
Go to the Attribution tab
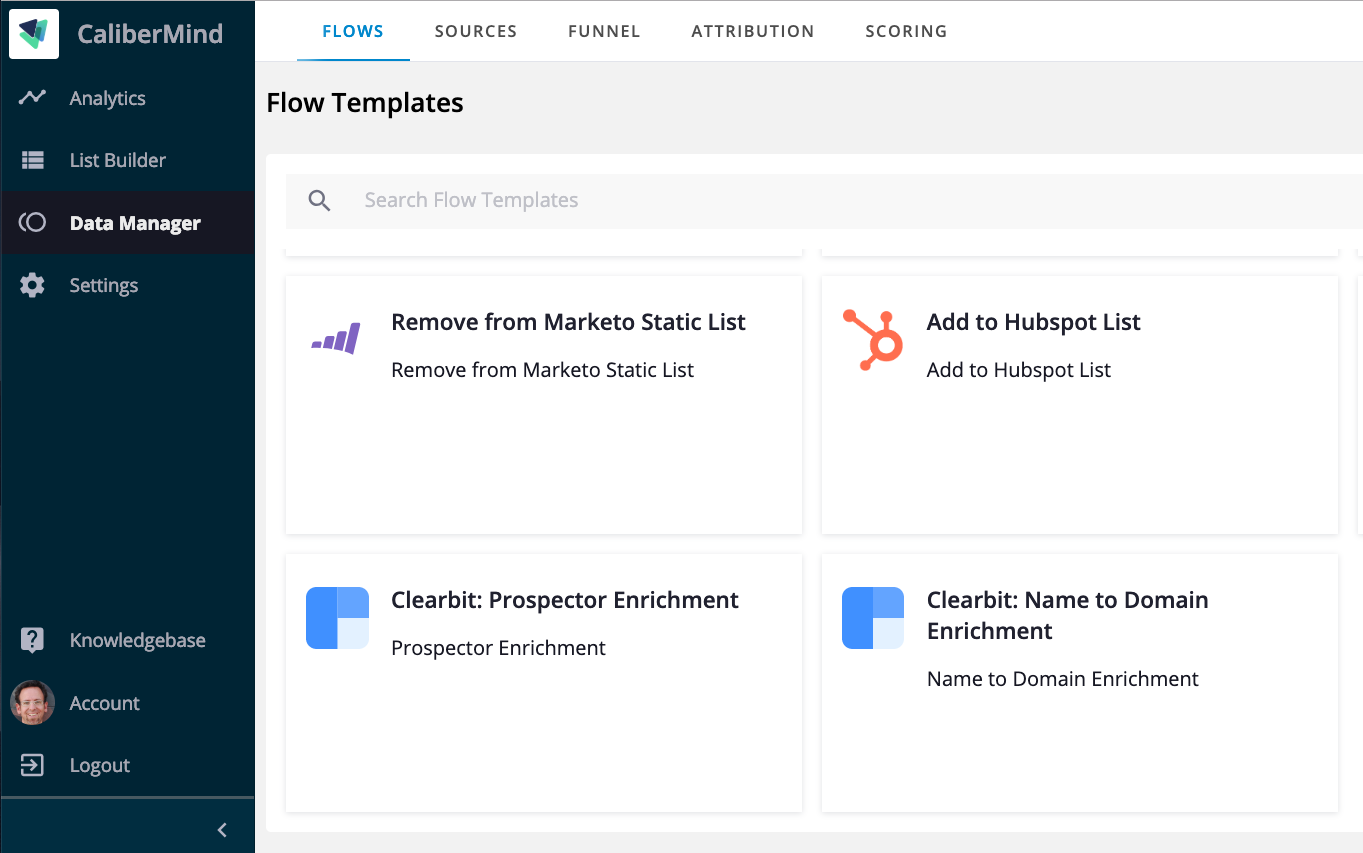(753, 31)
